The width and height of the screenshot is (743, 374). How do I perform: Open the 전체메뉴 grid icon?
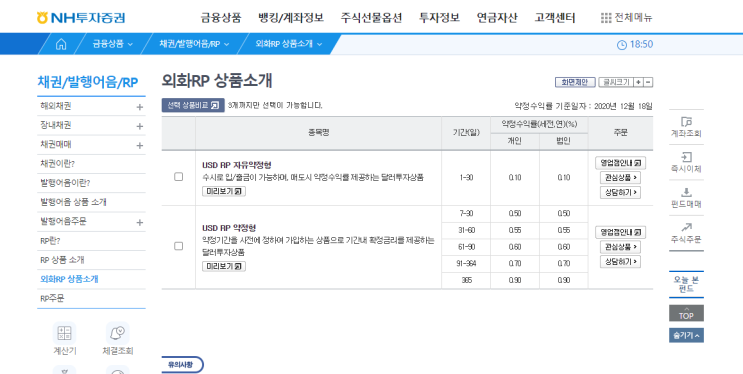(606, 18)
